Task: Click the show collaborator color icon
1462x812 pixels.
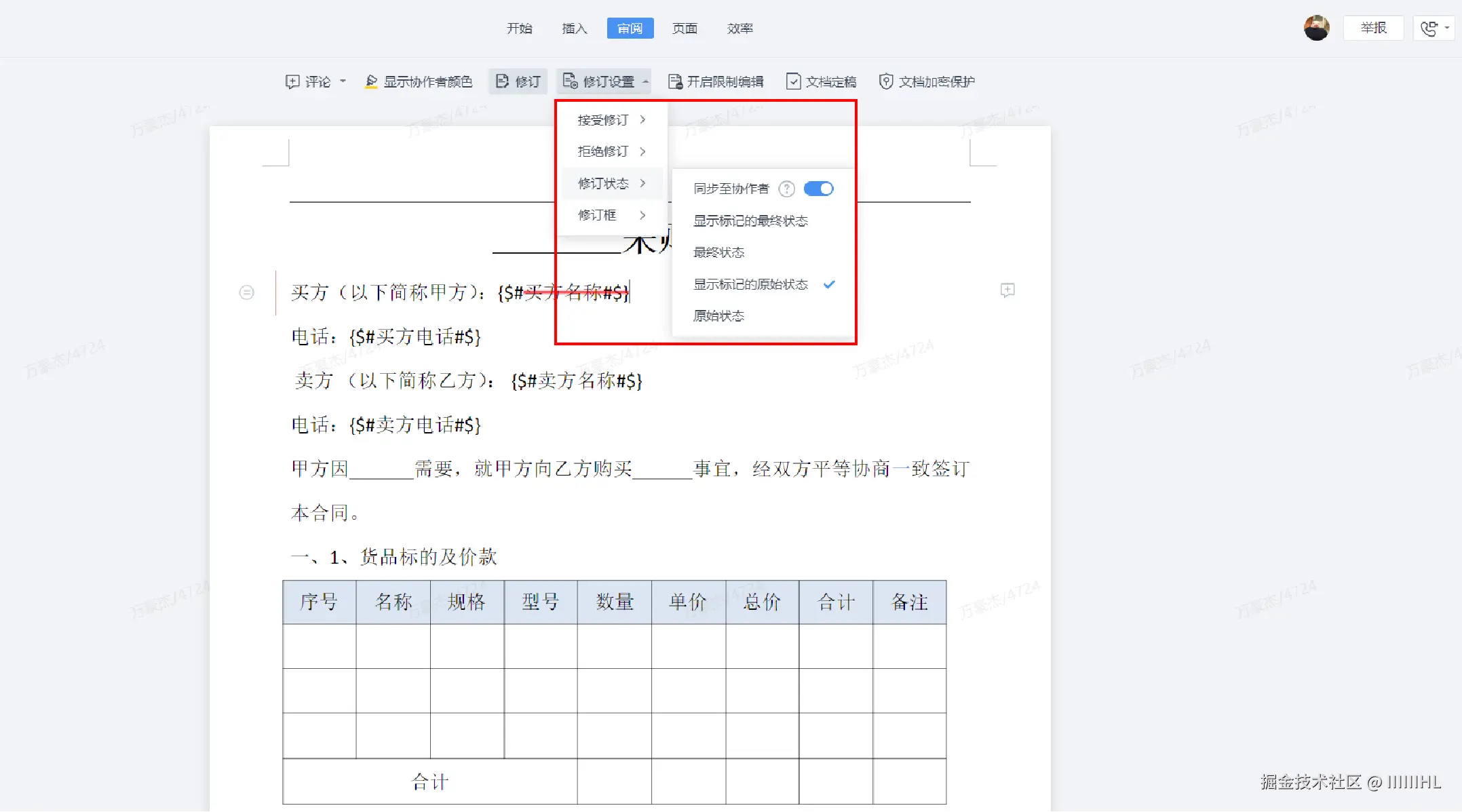Action: [370, 82]
